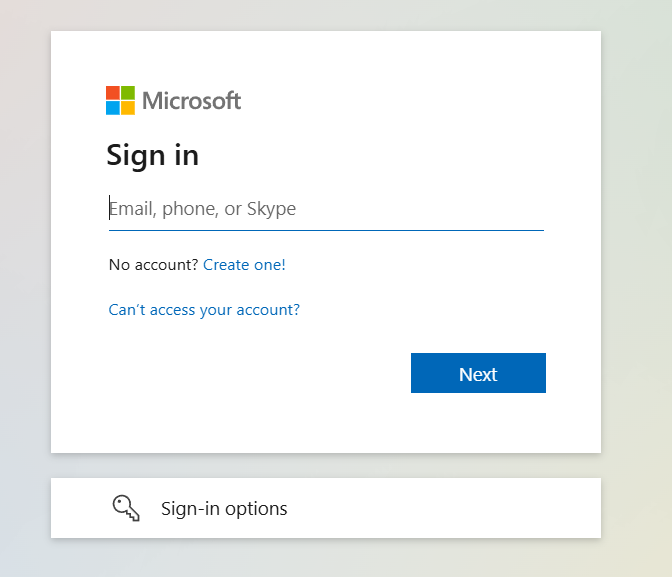This screenshot has width=672, height=577.
Task: Follow the "Can't access your account?" link
Action: click(204, 310)
